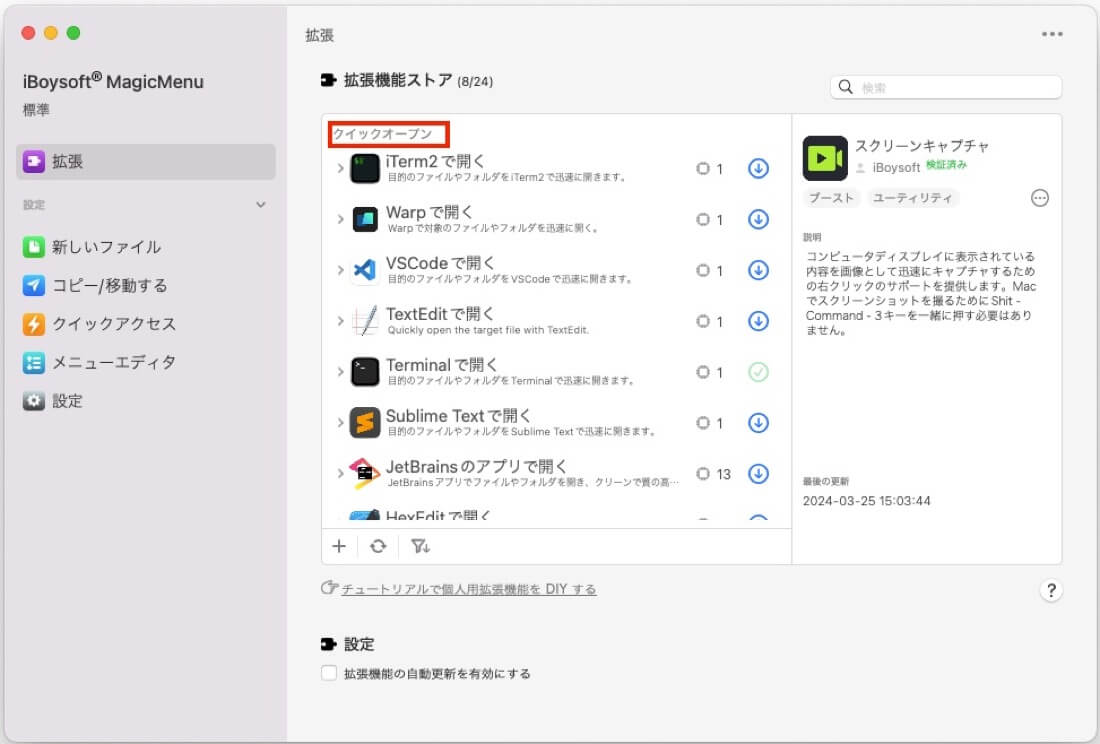The image size is (1100, 744).
Task: Expand the Terminal で開く row
Action: coord(340,372)
